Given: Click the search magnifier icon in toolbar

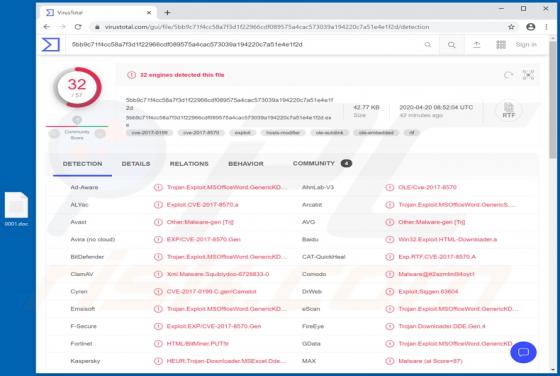Looking at the screenshot, I should point(452,45).
